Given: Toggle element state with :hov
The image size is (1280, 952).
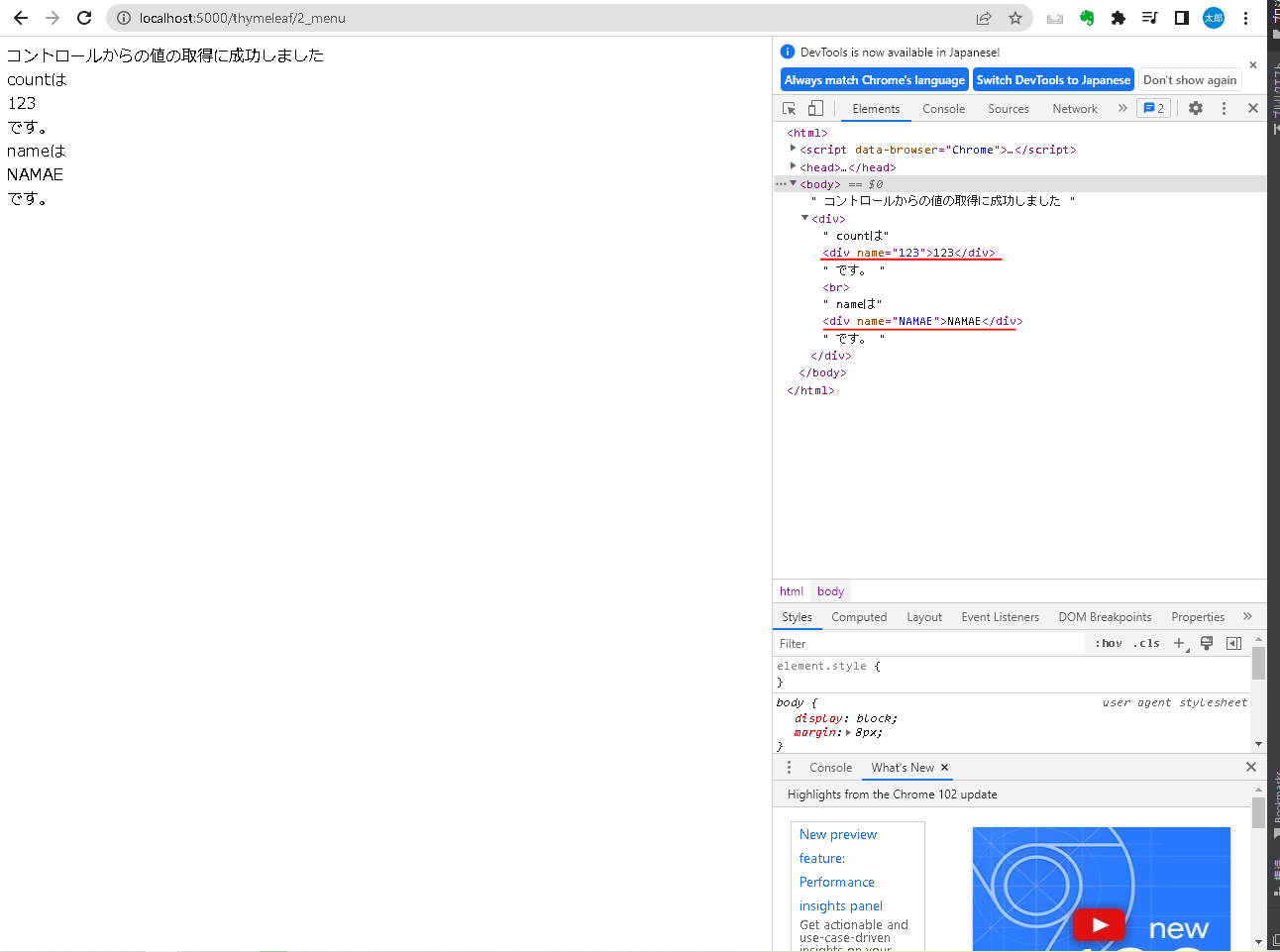Looking at the screenshot, I should (x=1106, y=643).
